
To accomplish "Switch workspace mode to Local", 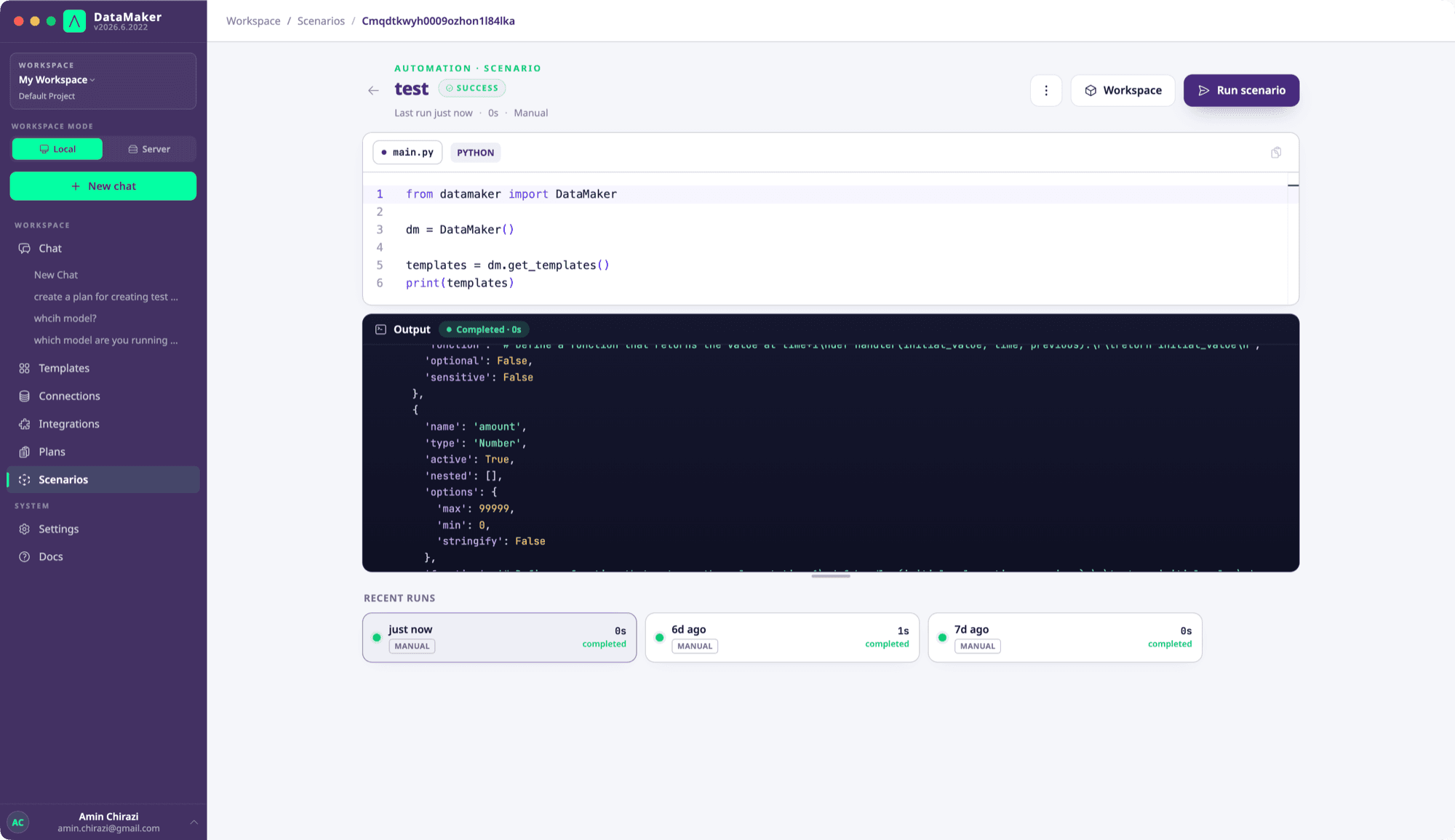I will [x=57, y=149].
